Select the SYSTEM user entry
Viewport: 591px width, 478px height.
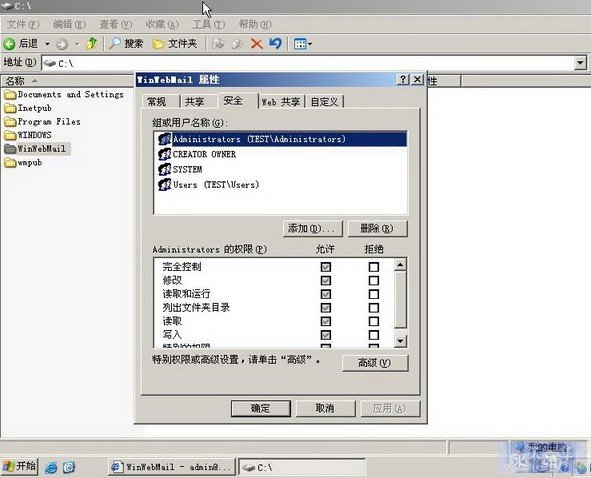pos(181,170)
